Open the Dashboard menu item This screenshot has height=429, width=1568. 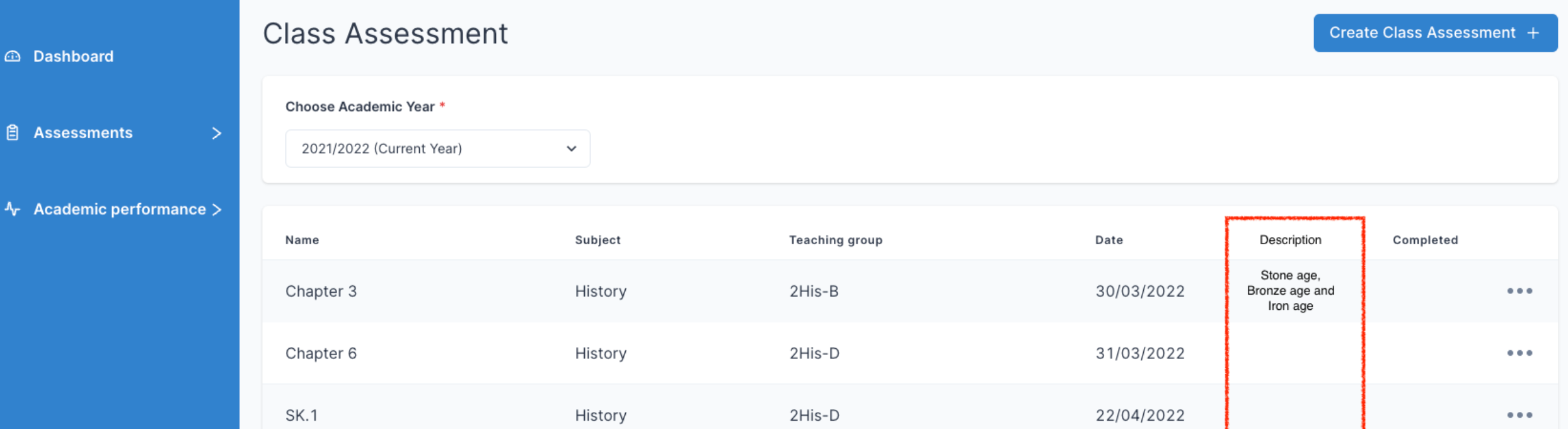pyautogui.click(x=73, y=56)
